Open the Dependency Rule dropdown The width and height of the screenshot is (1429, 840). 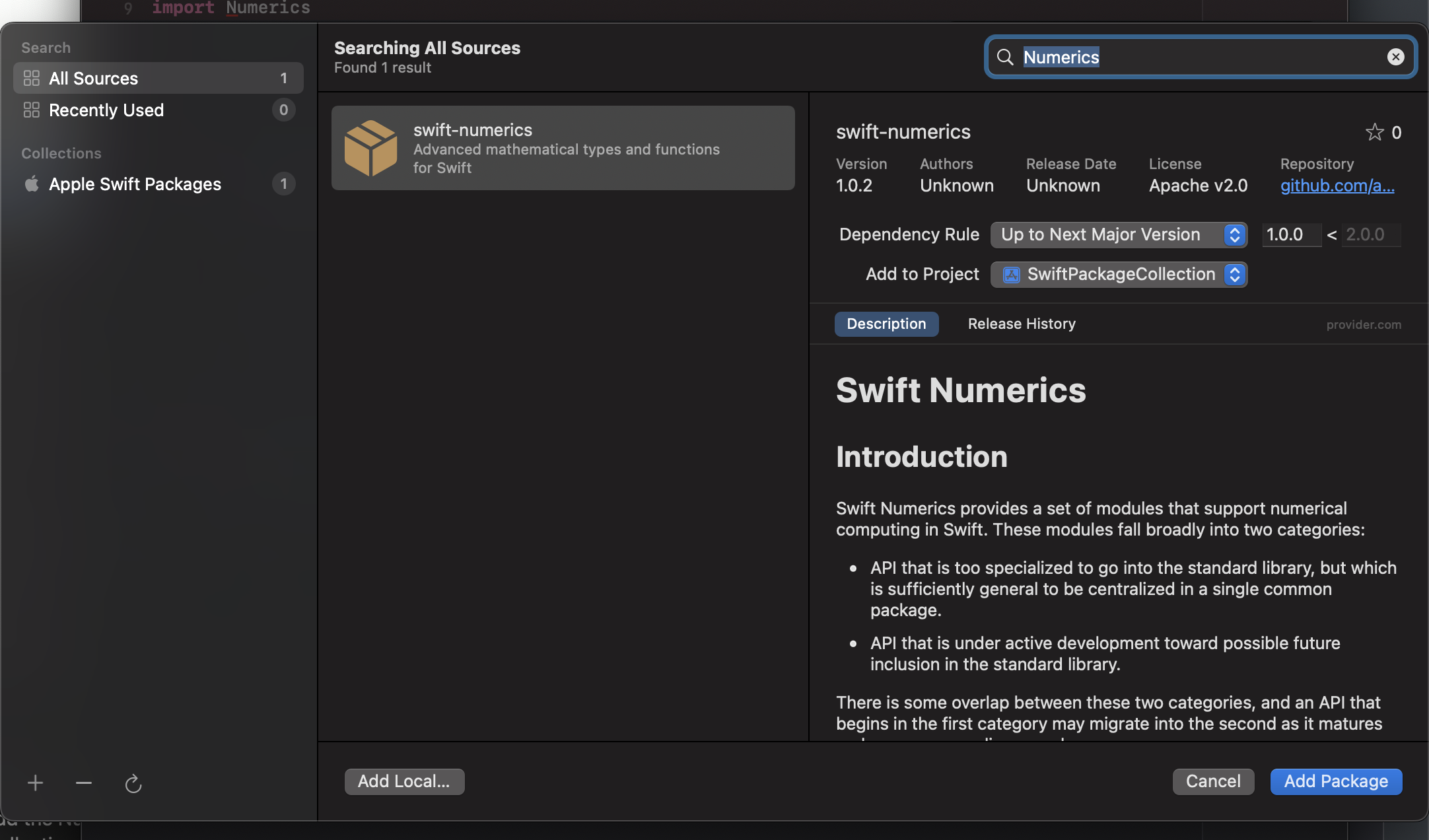point(1118,234)
